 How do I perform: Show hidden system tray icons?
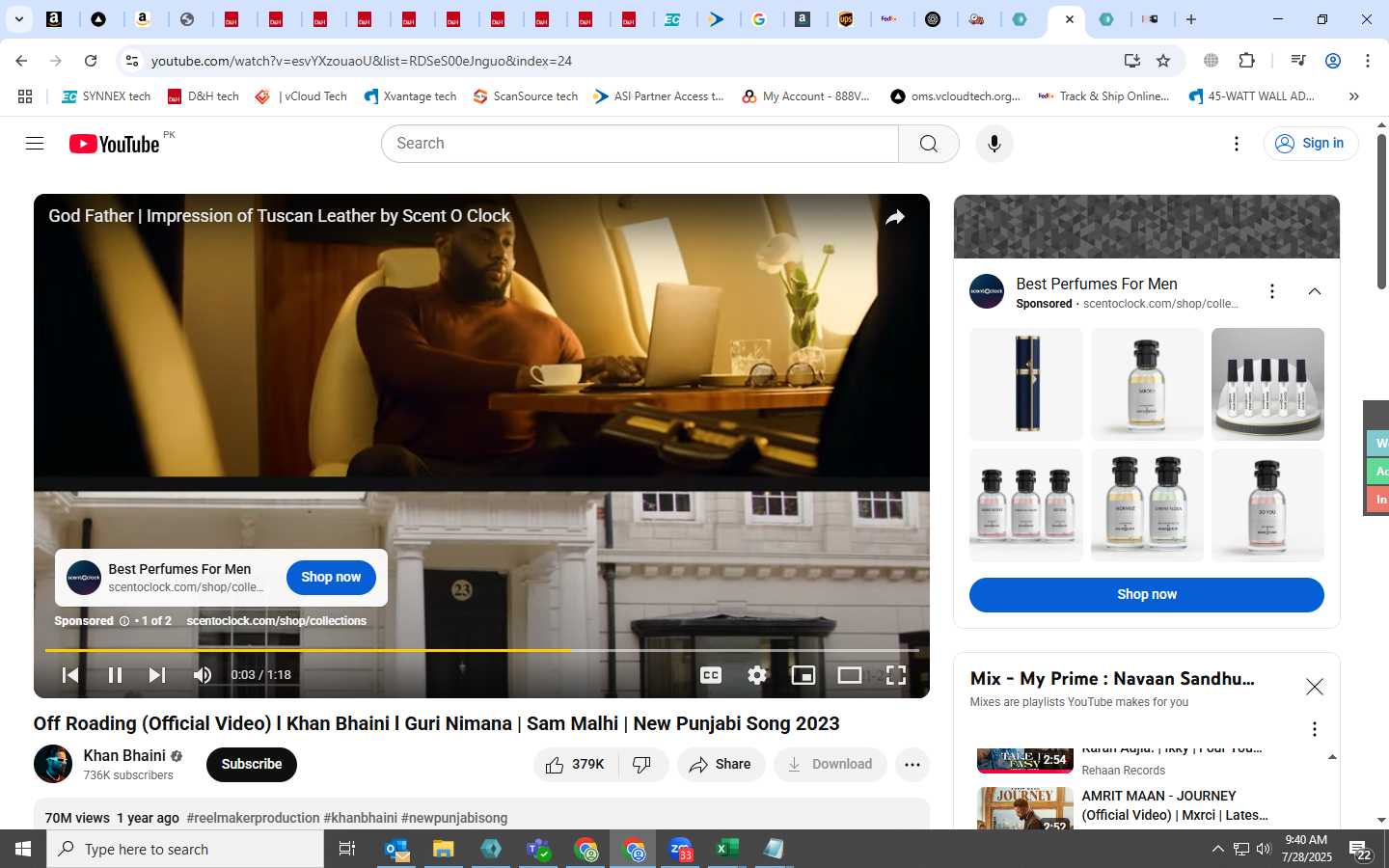pyautogui.click(x=1217, y=850)
